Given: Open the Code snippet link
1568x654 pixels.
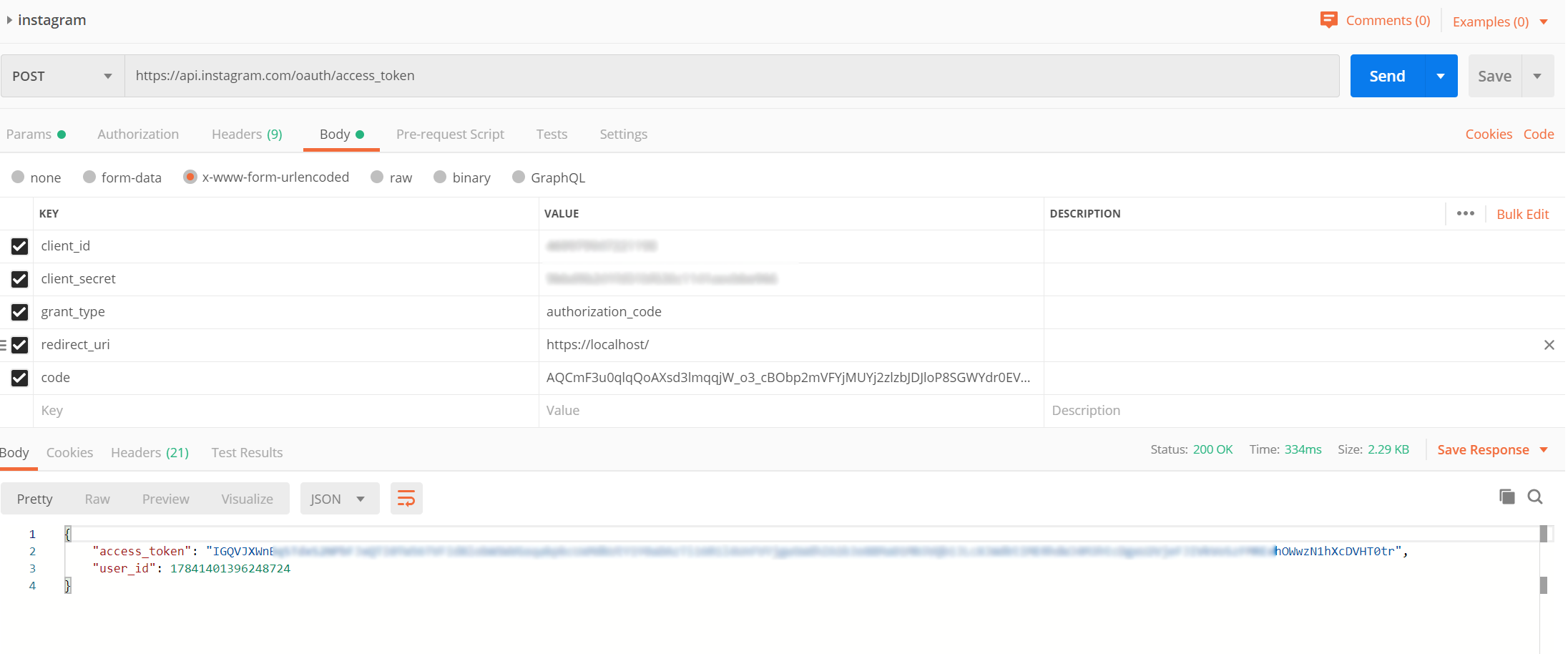Looking at the screenshot, I should point(1539,135).
